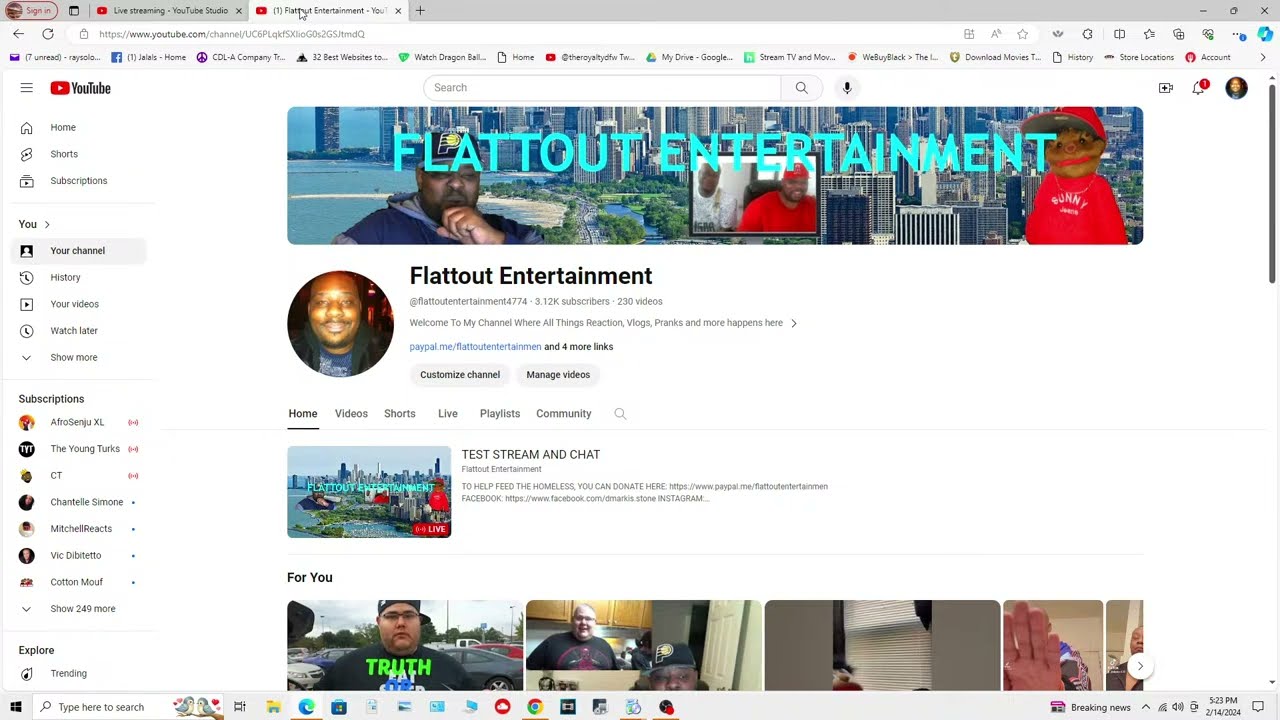Bookmark this page with star icon
The width and height of the screenshot is (1280, 720).
pyautogui.click(x=1022, y=34)
